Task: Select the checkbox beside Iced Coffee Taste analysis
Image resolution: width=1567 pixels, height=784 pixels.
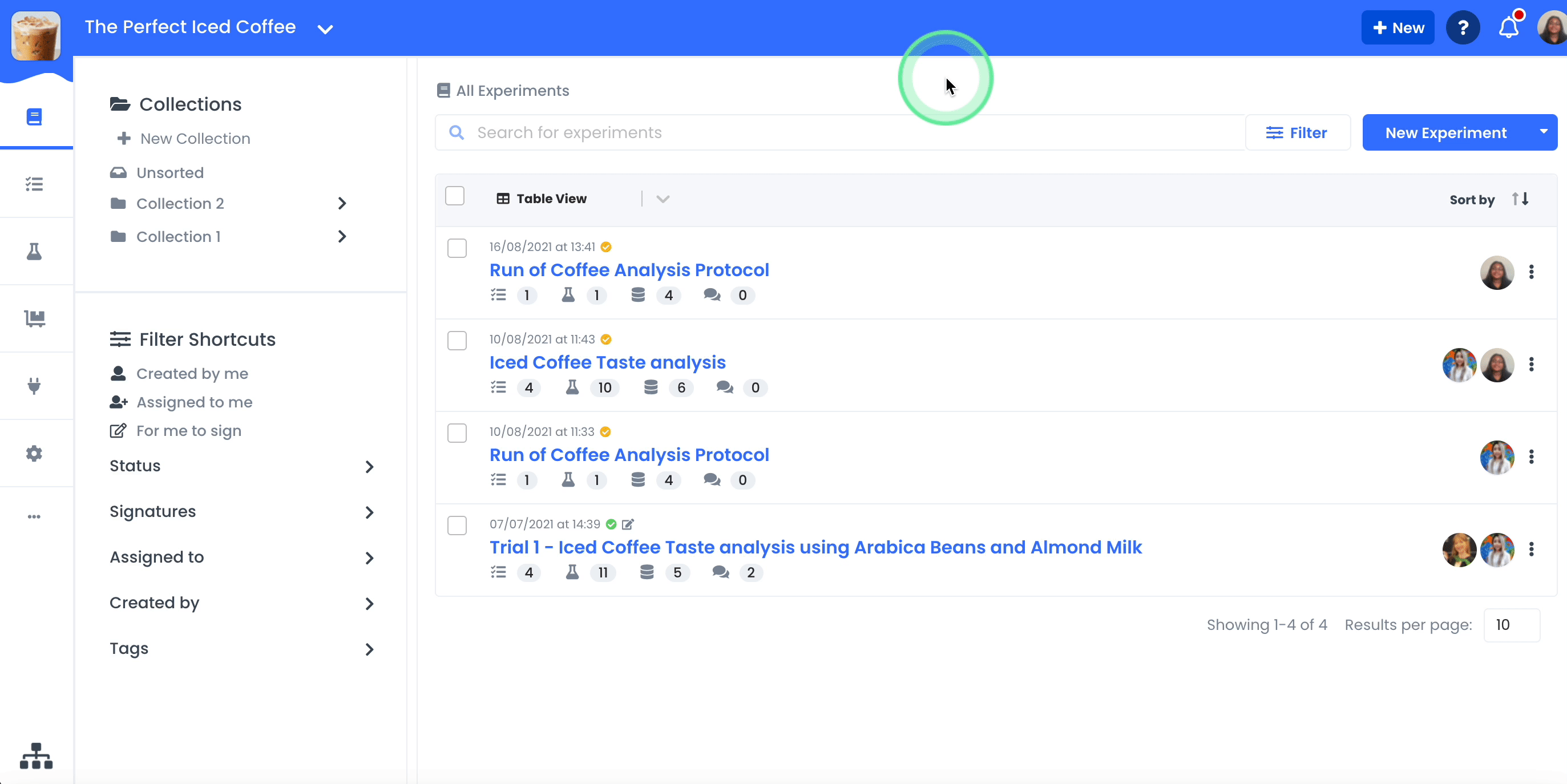Action: click(457, 341)
